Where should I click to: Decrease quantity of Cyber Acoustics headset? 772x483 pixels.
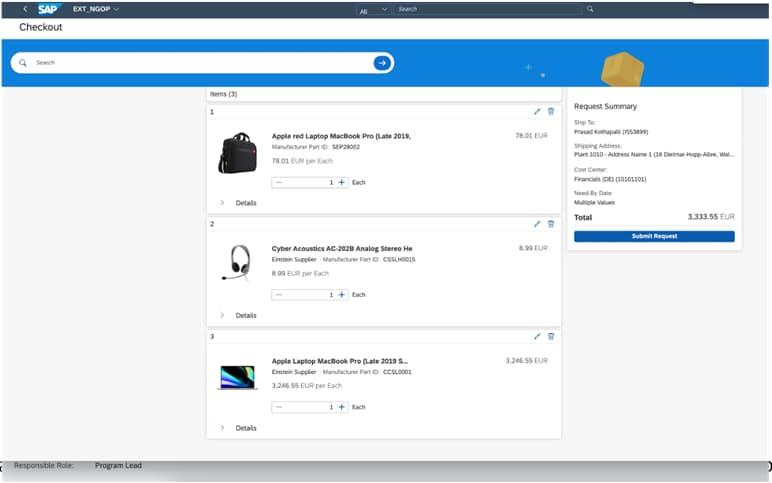(x=279, y=295)
